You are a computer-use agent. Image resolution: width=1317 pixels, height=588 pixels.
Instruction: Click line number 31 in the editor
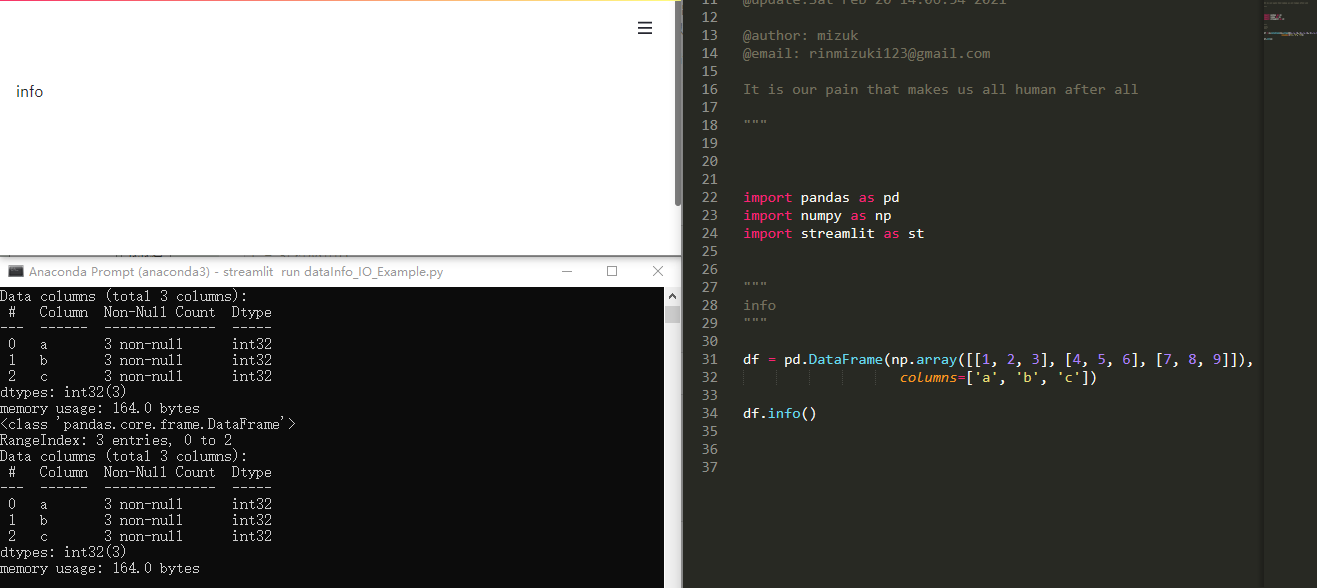click(709, 359)
